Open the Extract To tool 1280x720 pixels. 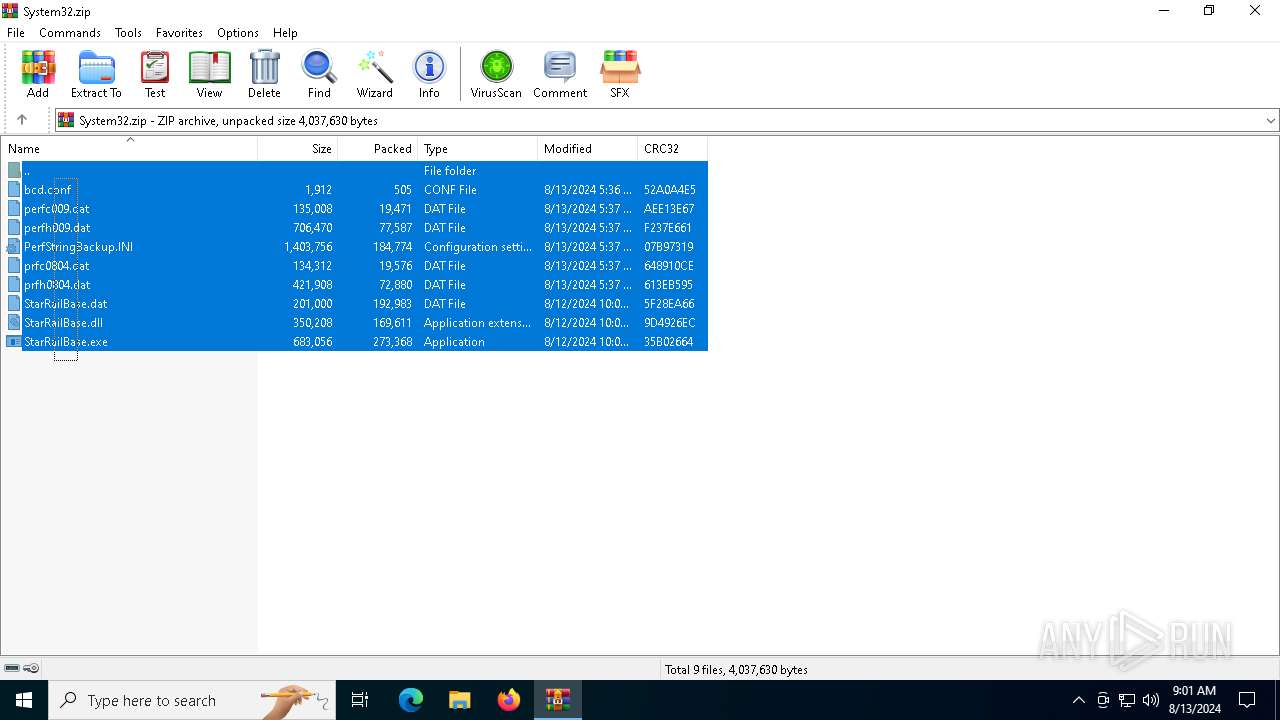96,74
